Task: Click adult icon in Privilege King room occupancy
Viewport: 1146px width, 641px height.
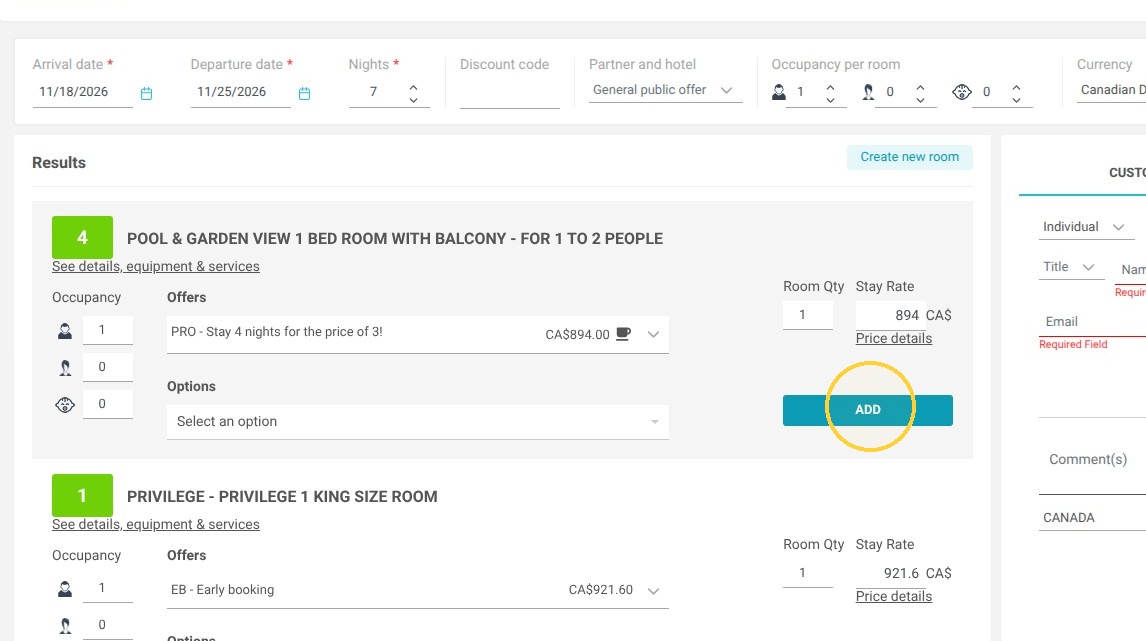Action: coord(65,589)
